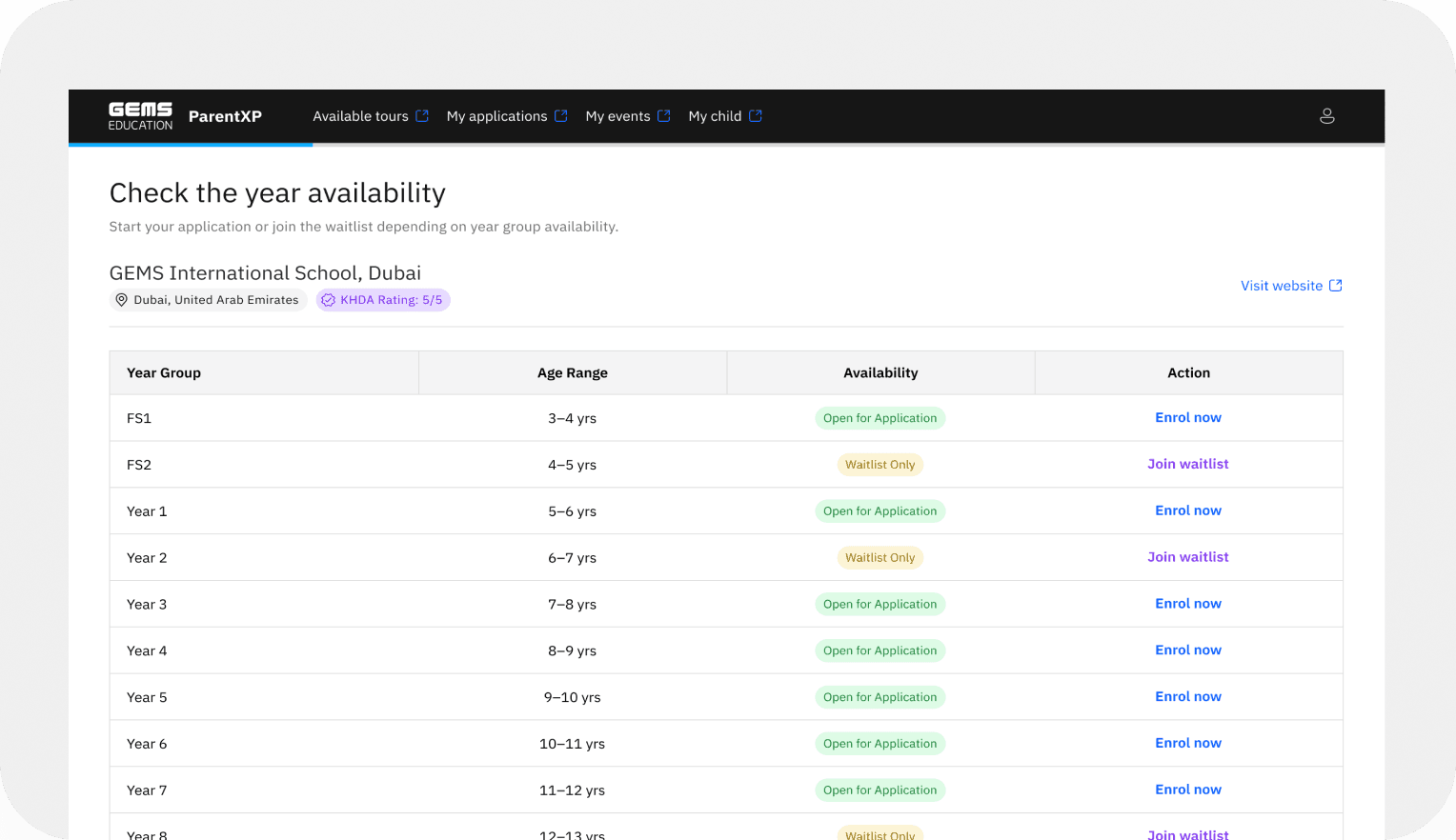Click the KHDA Rating 5/5 badge
Screen dimensions: 1456x840
383,299
